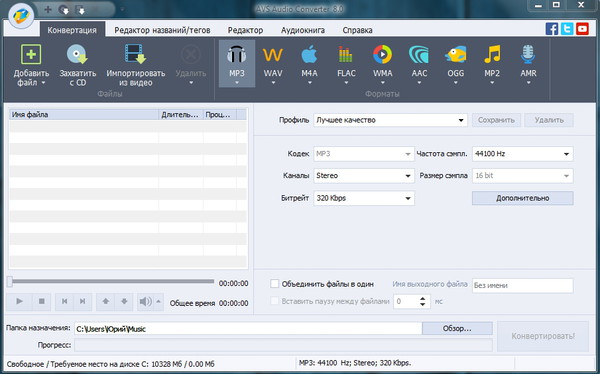
Task: Select the M4A apple format icon
Action: point(309,54)
